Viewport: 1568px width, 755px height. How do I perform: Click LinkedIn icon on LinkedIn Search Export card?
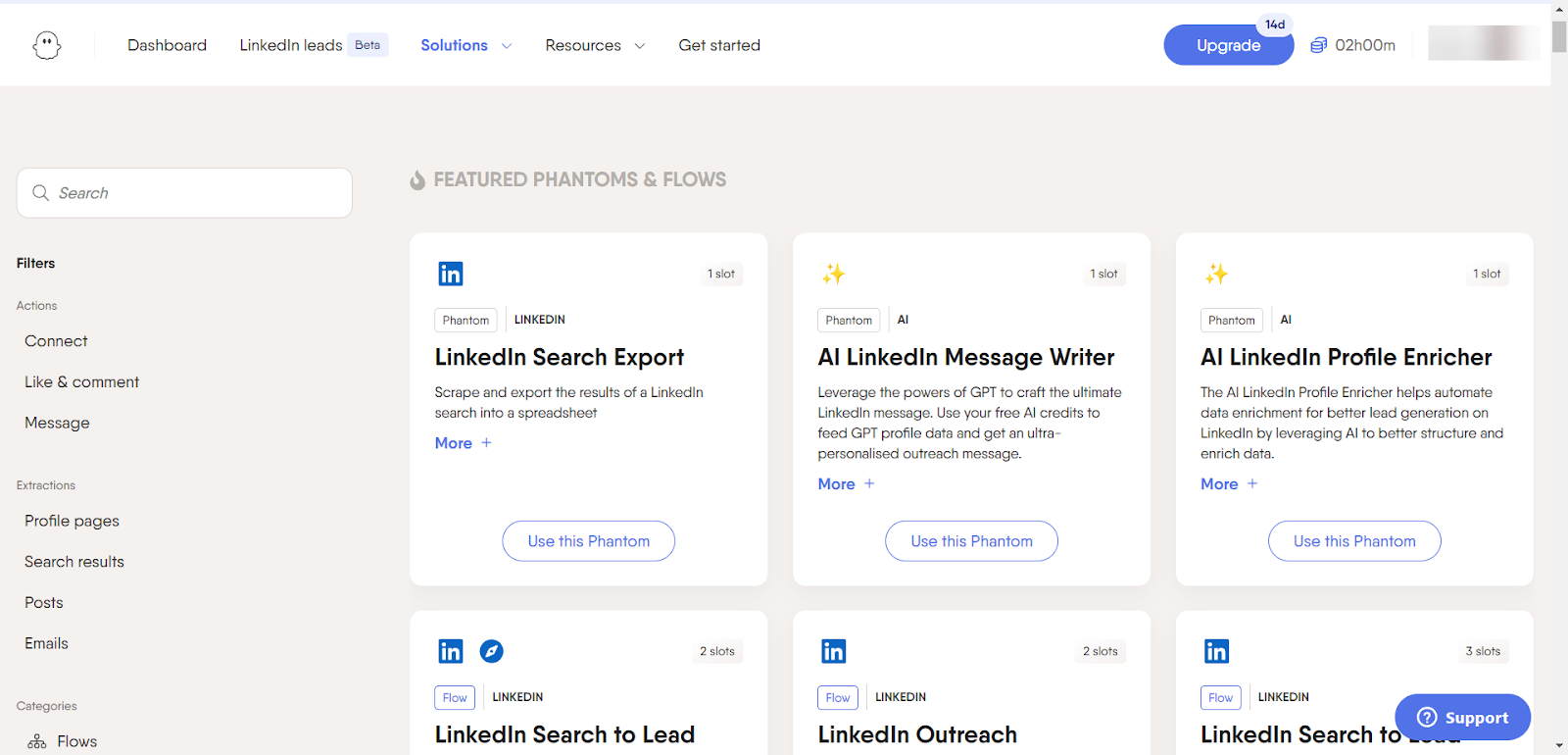coord(451,274)
